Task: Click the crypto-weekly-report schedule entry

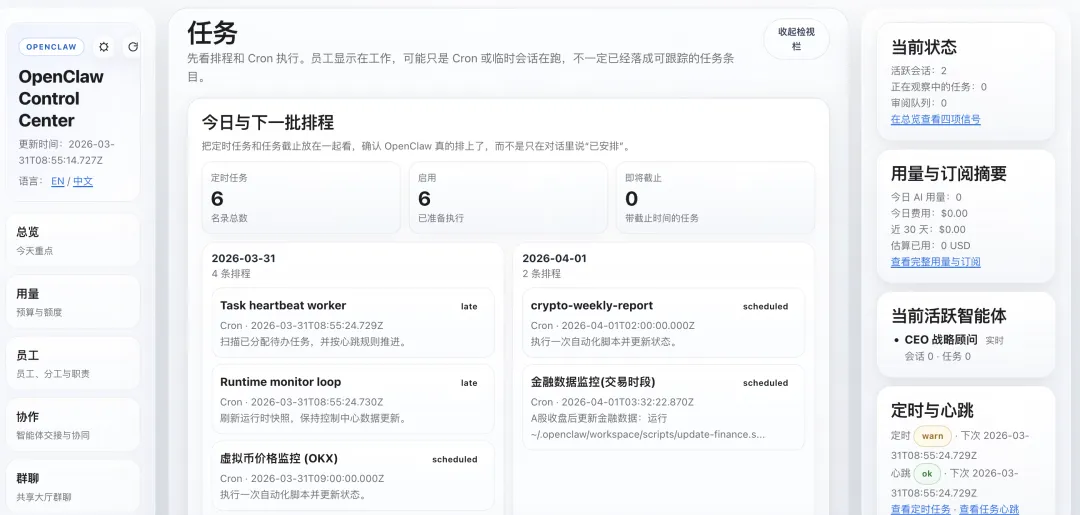Action: pyautogui.click(x=663, y=323)
